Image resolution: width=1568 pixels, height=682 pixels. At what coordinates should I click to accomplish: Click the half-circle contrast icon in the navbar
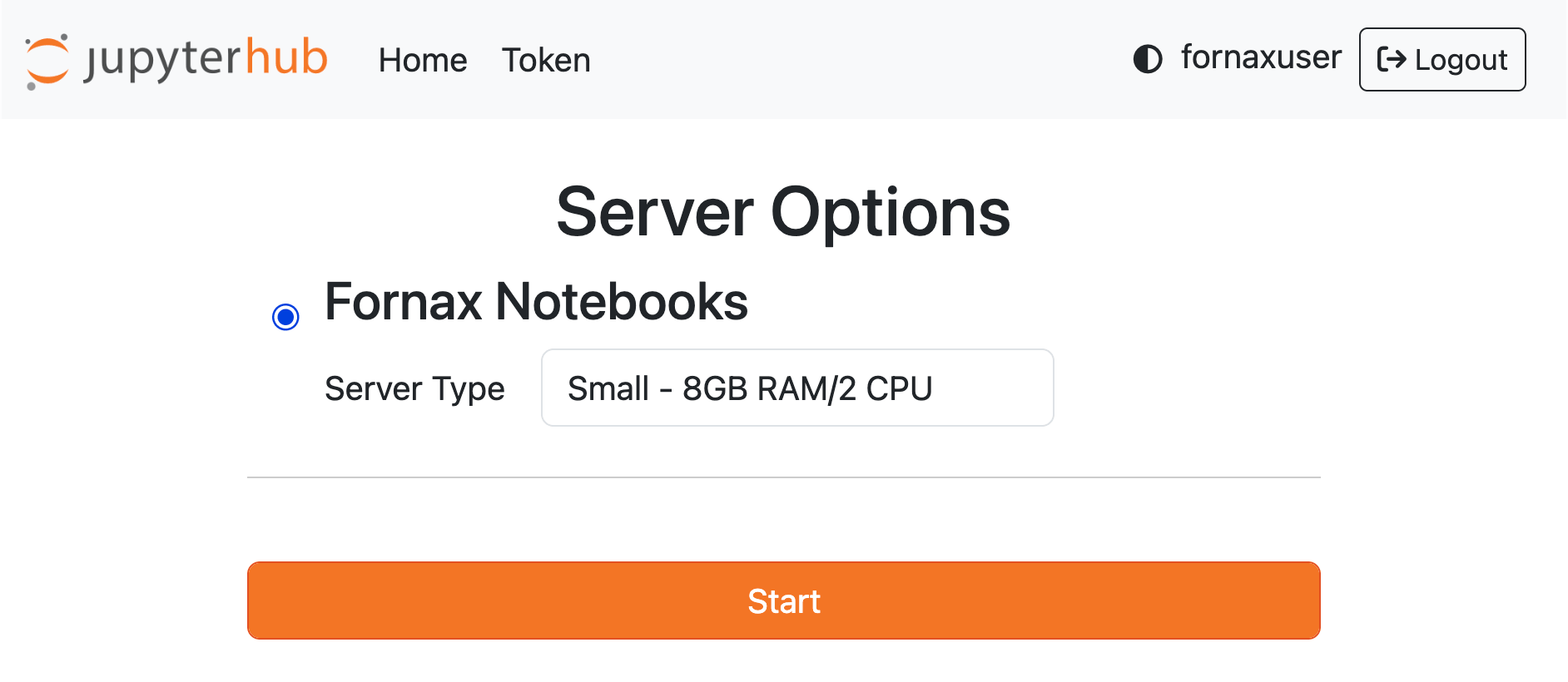[x=1148, y=59]
